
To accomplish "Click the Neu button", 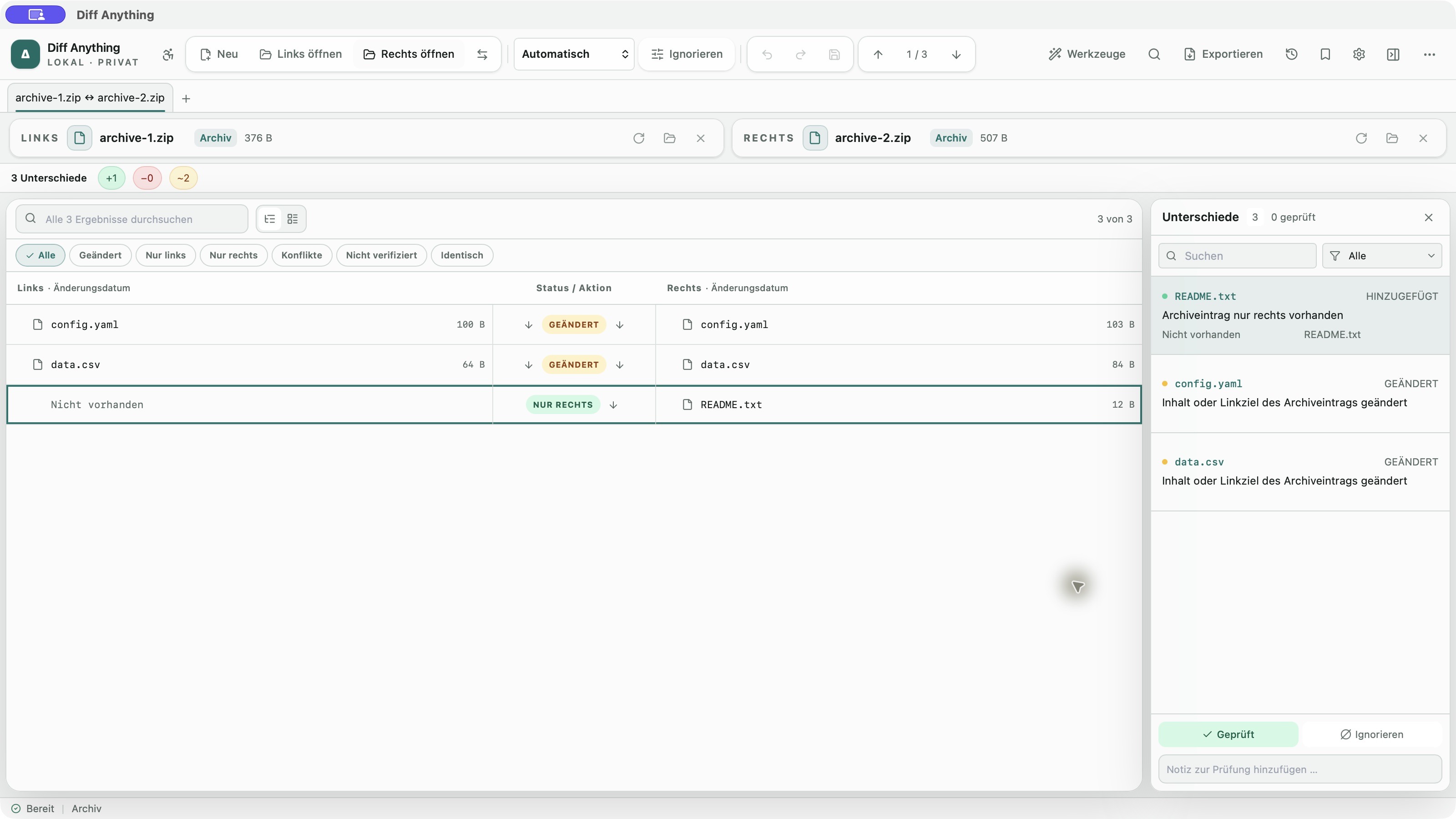I will coord(219,54).
